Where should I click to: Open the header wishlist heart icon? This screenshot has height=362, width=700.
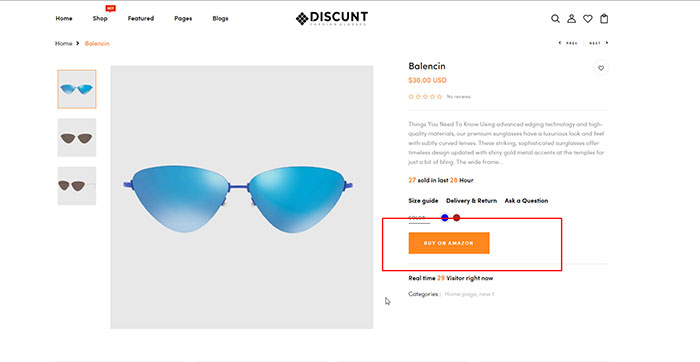pos(588,19)
